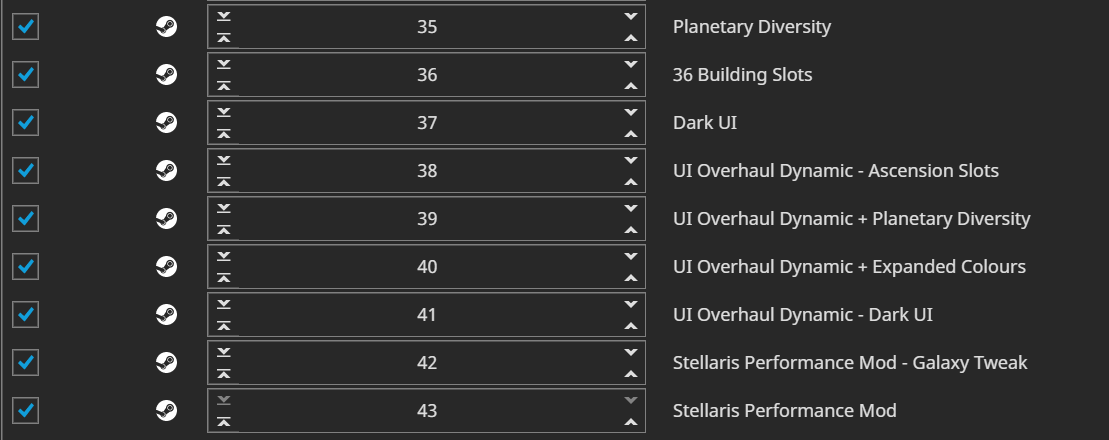Select the UI Overhaul Dynamic + Expanded Colours entry
This screenshot has height=440, width=1109.
pyautogui.click(x=849, y=267)
